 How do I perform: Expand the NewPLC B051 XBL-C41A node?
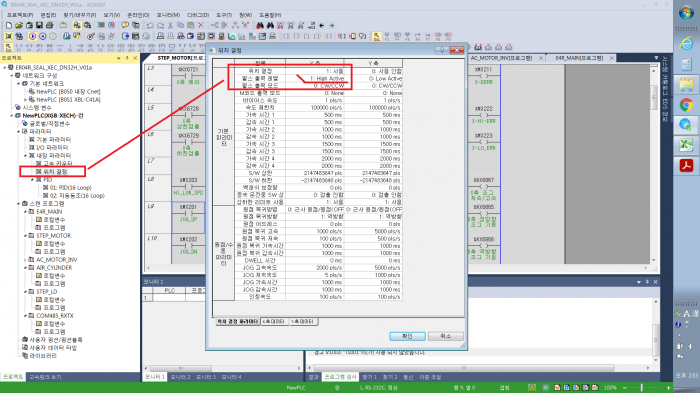click(x=25, y=100)
